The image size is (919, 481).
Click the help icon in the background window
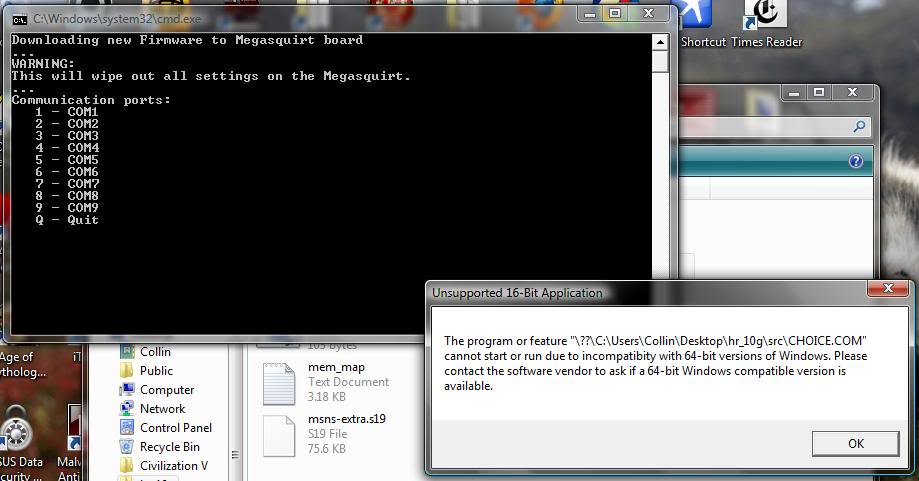tap(856, 161)
